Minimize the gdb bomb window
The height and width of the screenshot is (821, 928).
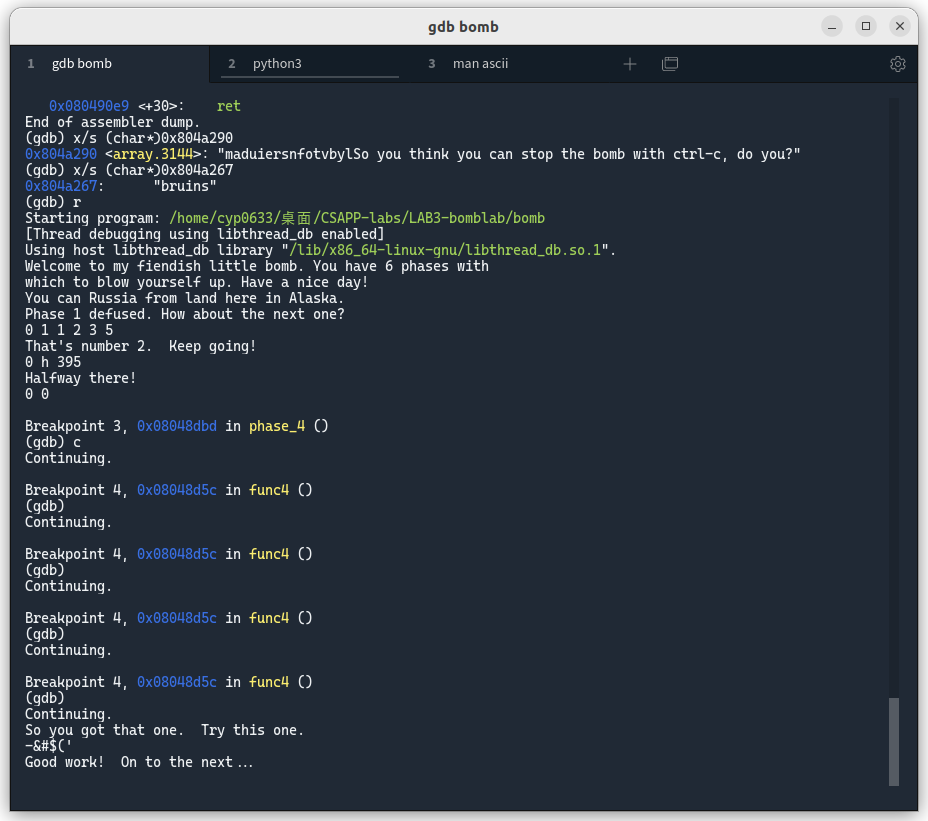(x=832, y=26)
